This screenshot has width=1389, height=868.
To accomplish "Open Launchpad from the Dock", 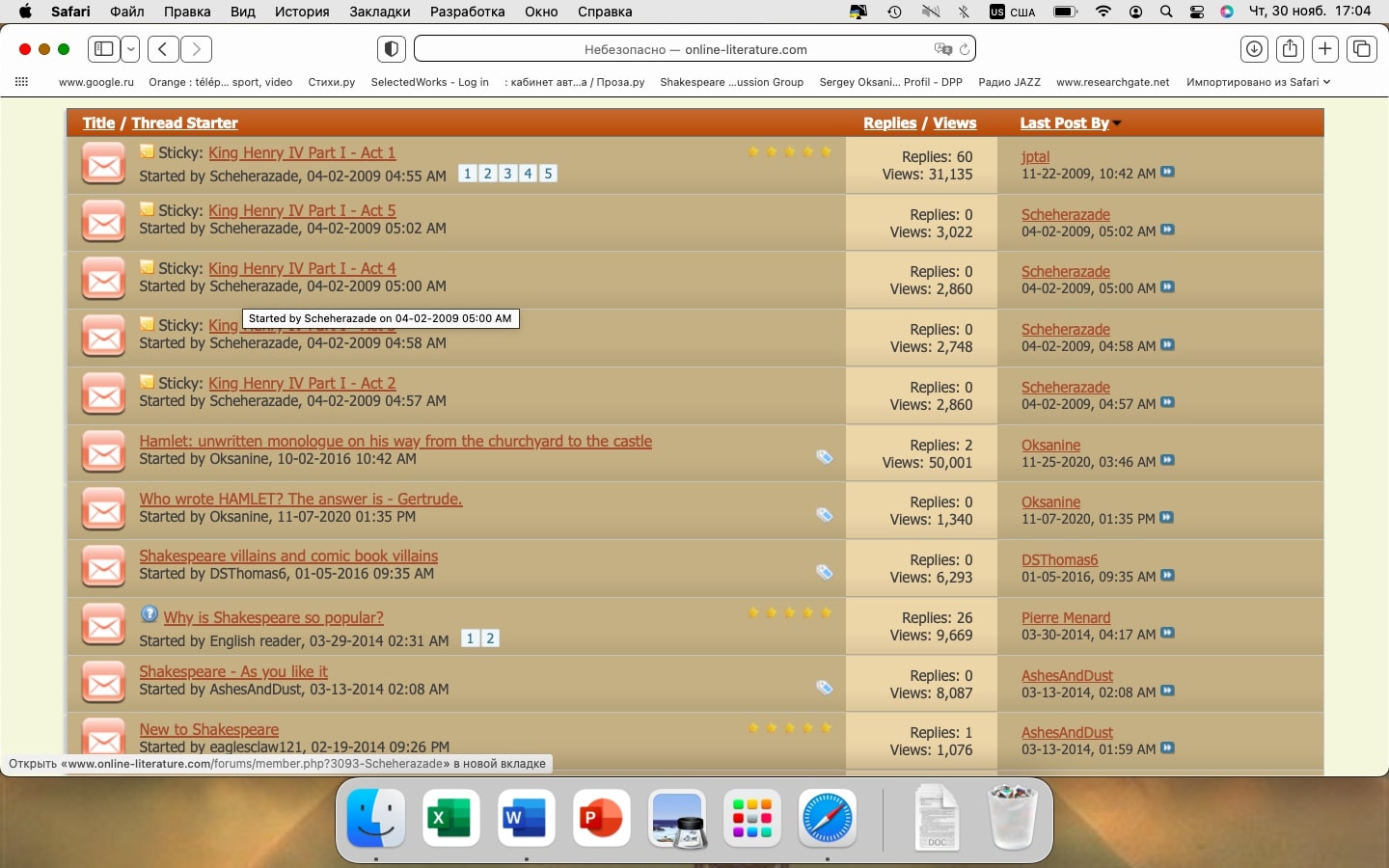I will 752,818.
